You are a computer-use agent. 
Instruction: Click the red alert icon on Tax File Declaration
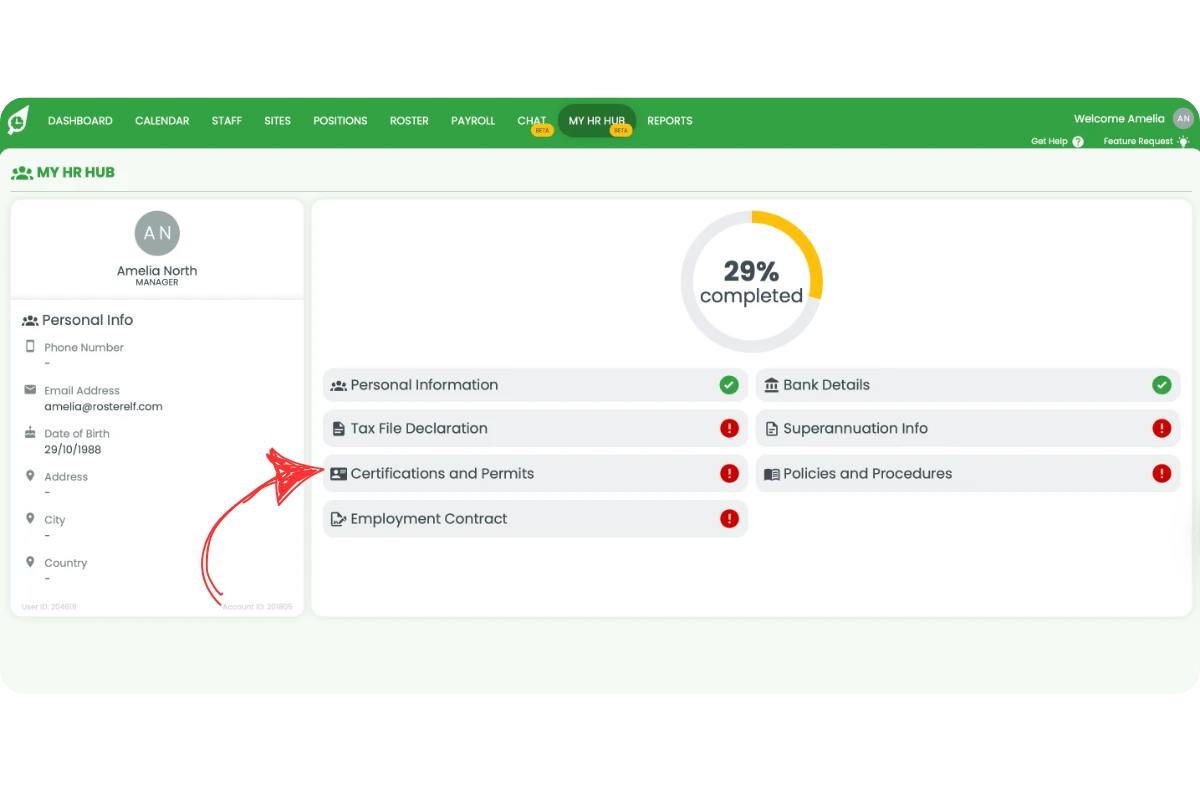pyautogui.click(x=729, y=428)
